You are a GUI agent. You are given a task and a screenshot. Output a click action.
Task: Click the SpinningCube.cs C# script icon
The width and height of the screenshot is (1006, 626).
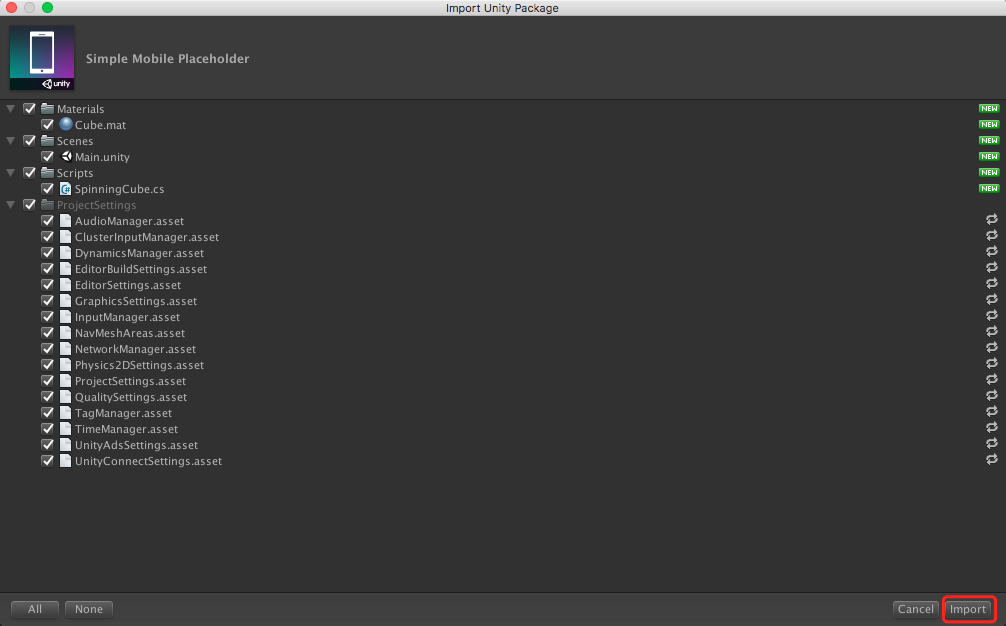(65, 189)
